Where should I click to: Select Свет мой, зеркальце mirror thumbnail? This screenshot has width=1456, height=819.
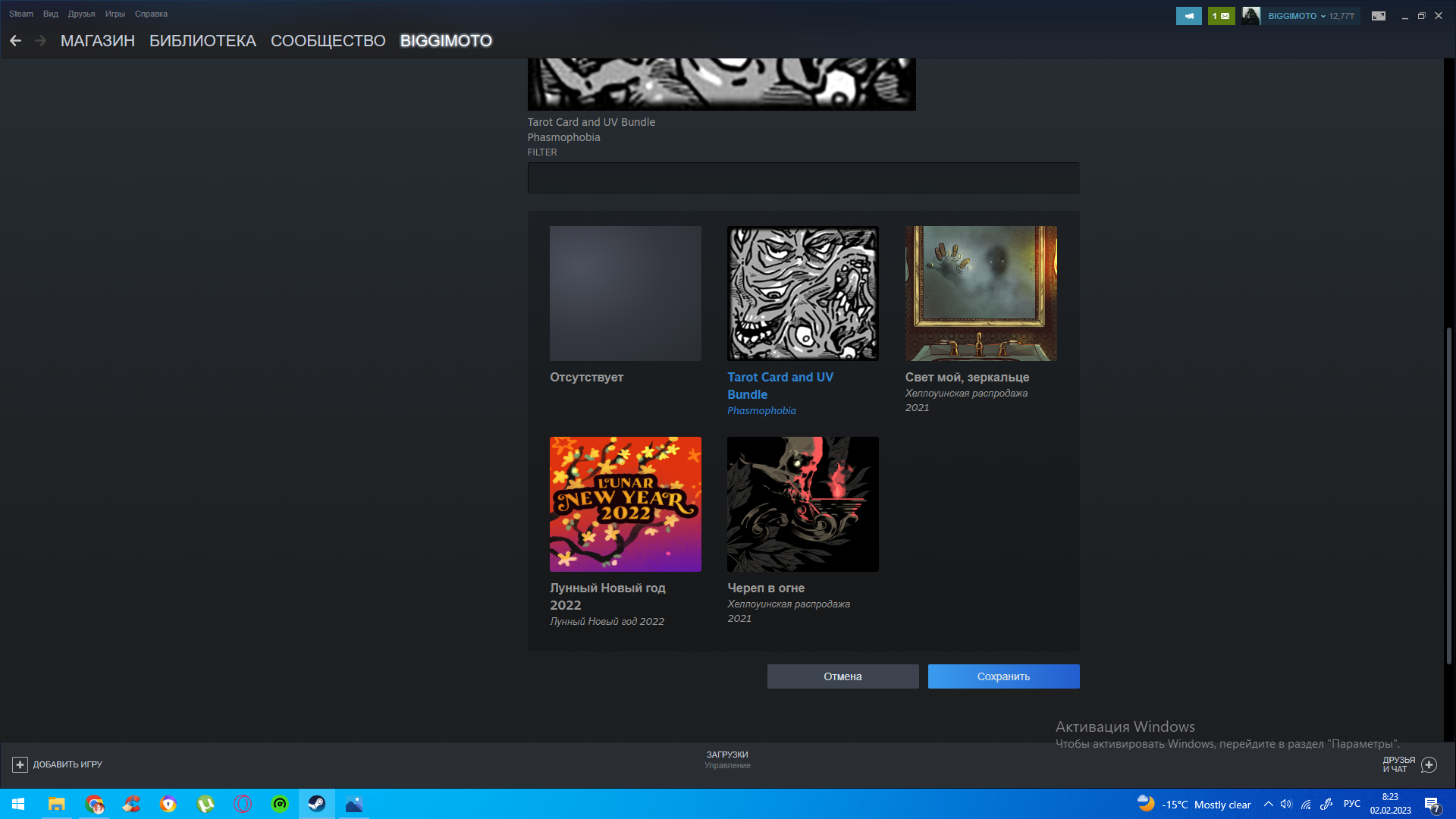[981, 293]
